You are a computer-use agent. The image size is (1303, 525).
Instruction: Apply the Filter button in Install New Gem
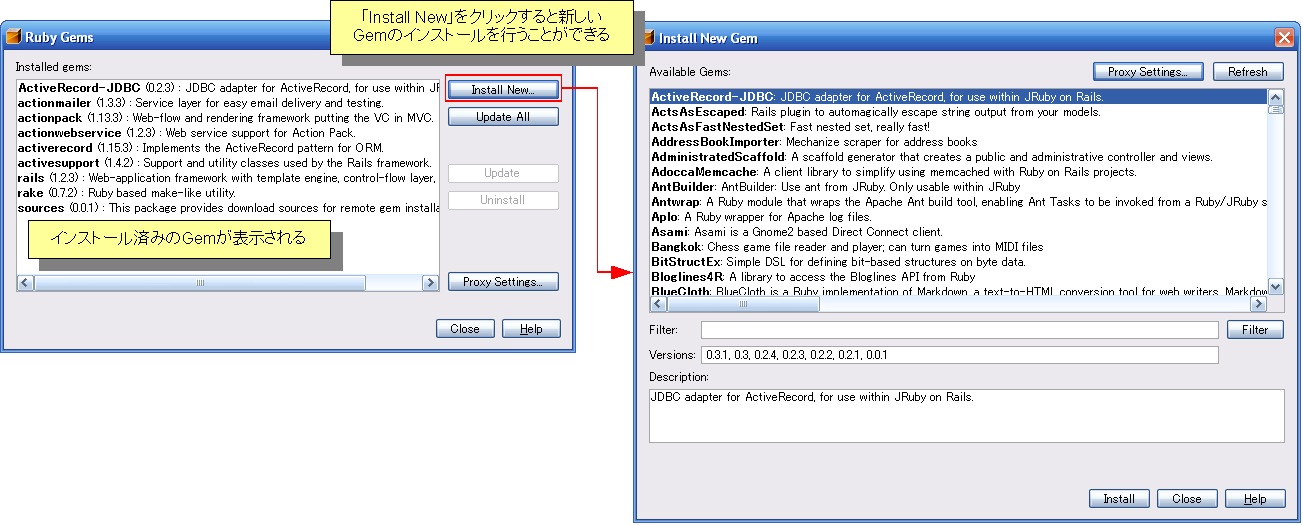[1255, 330]
